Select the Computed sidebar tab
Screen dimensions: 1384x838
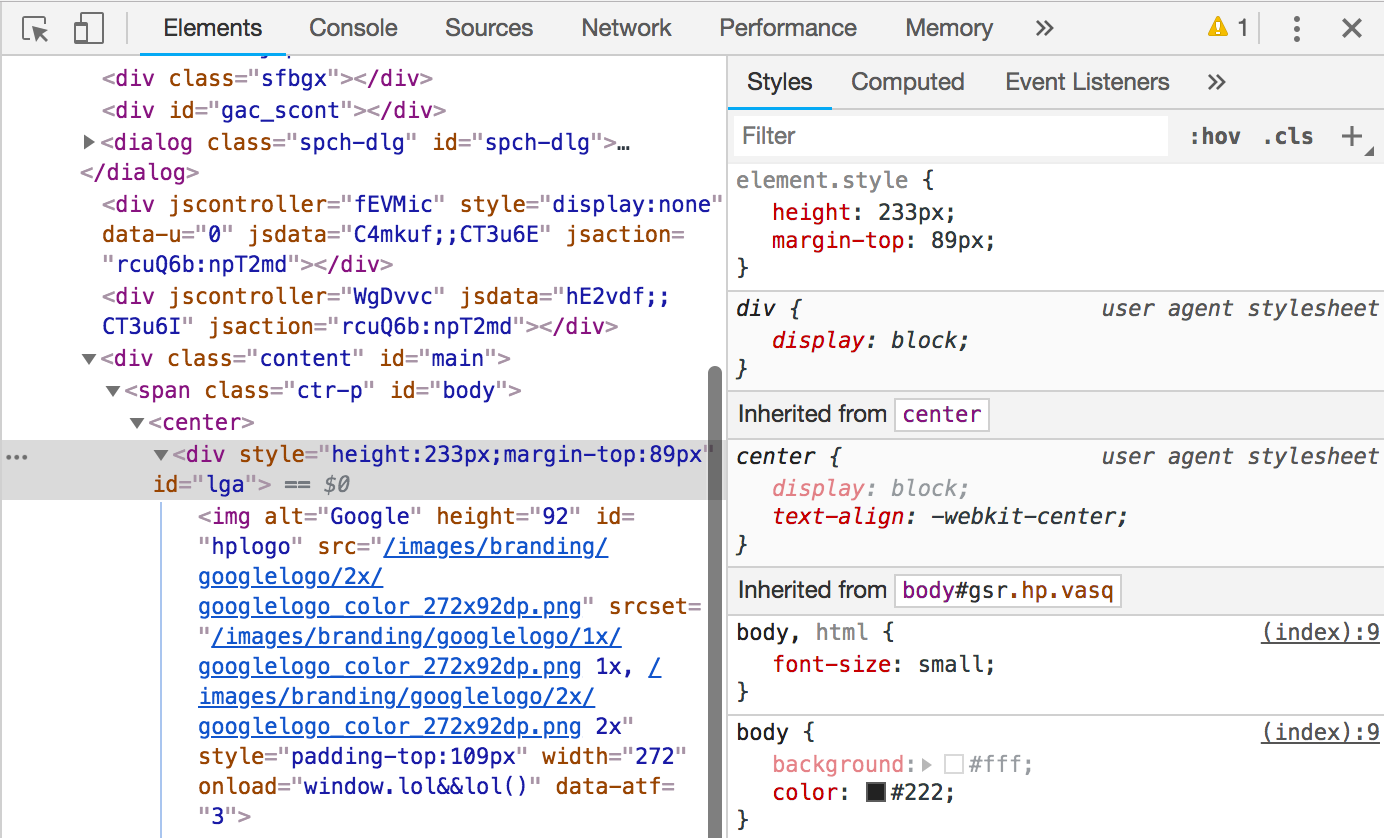coord(908,82)
